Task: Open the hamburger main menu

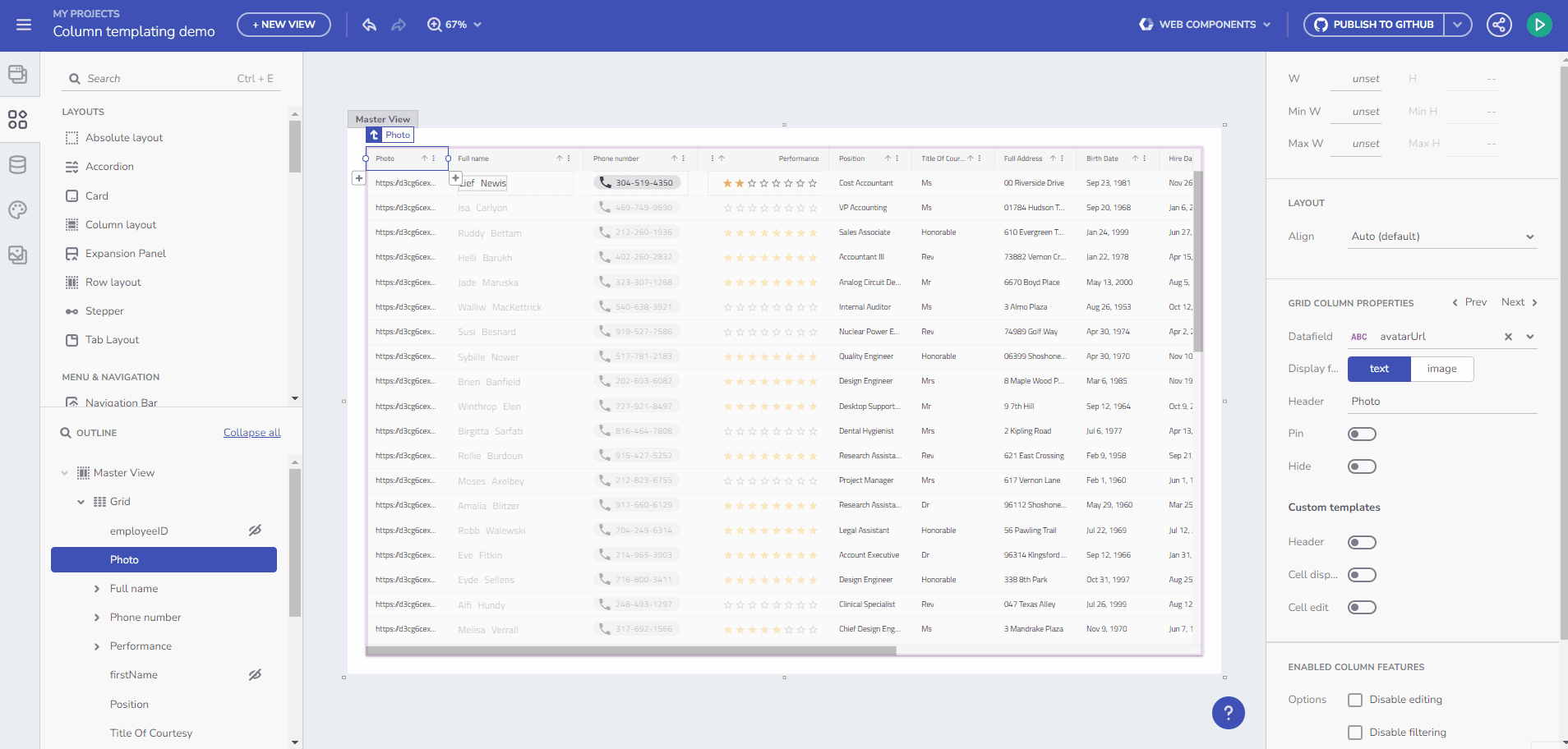Action: (x=24, y=25)
